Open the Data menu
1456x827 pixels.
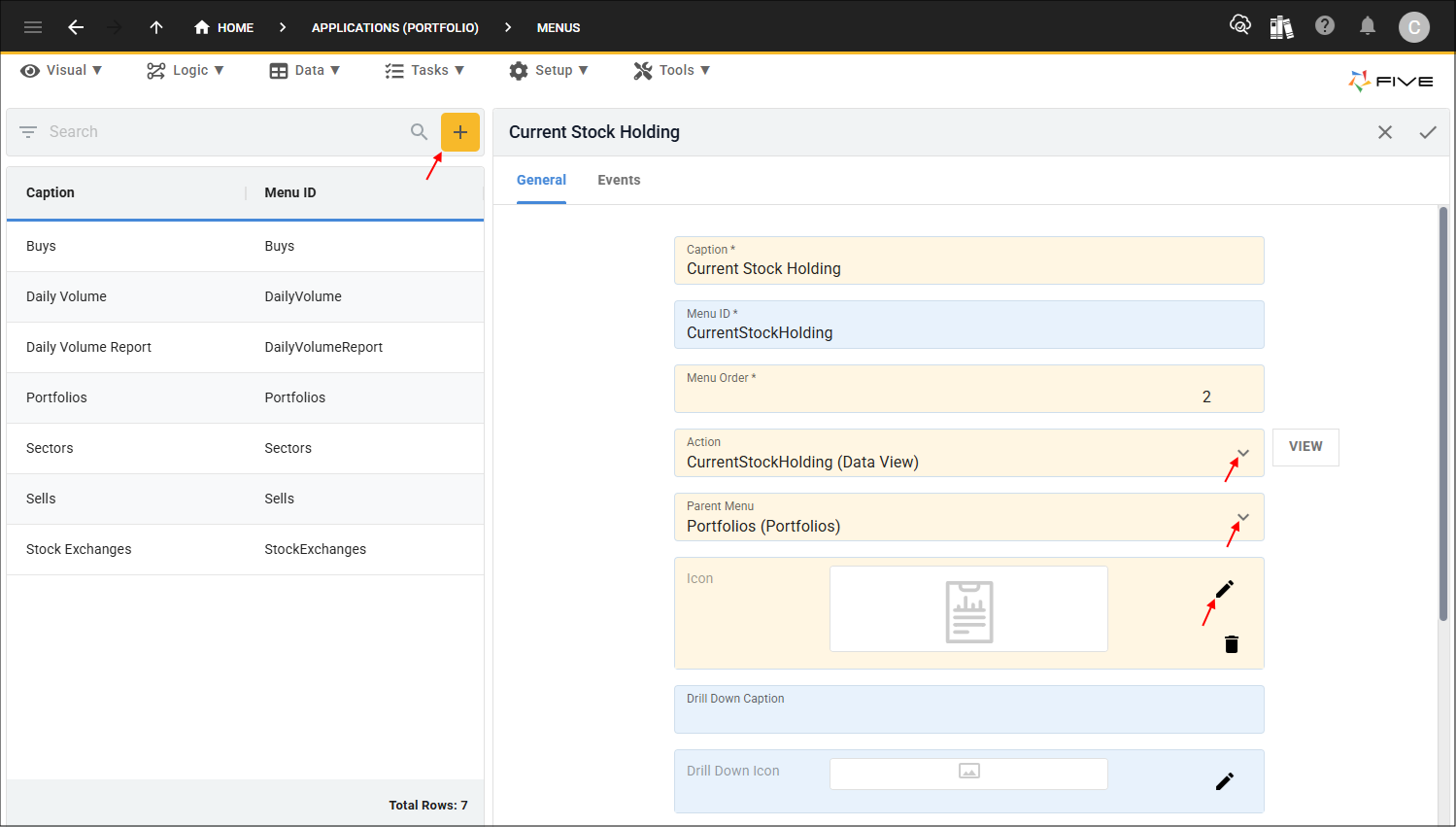[304, 70]
